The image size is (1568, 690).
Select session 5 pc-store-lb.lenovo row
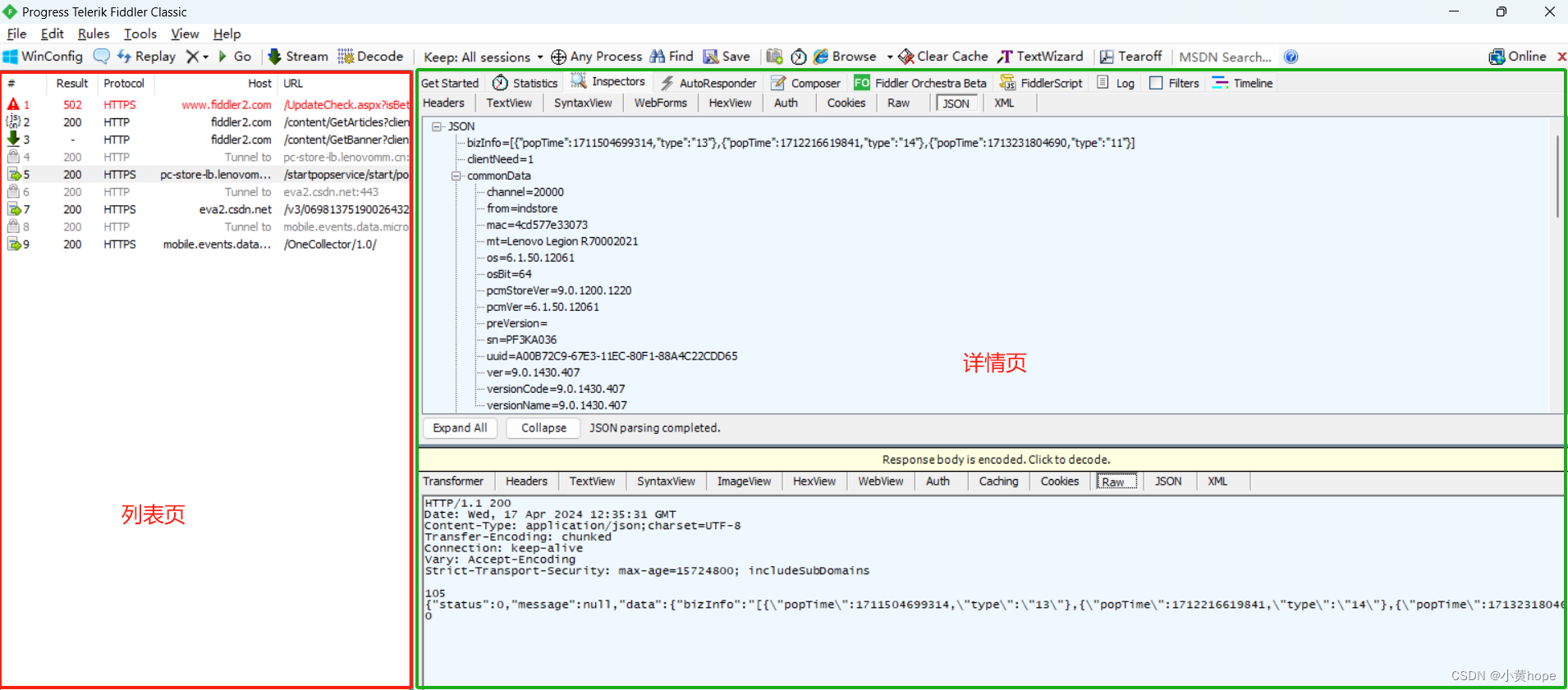[207, 175]
